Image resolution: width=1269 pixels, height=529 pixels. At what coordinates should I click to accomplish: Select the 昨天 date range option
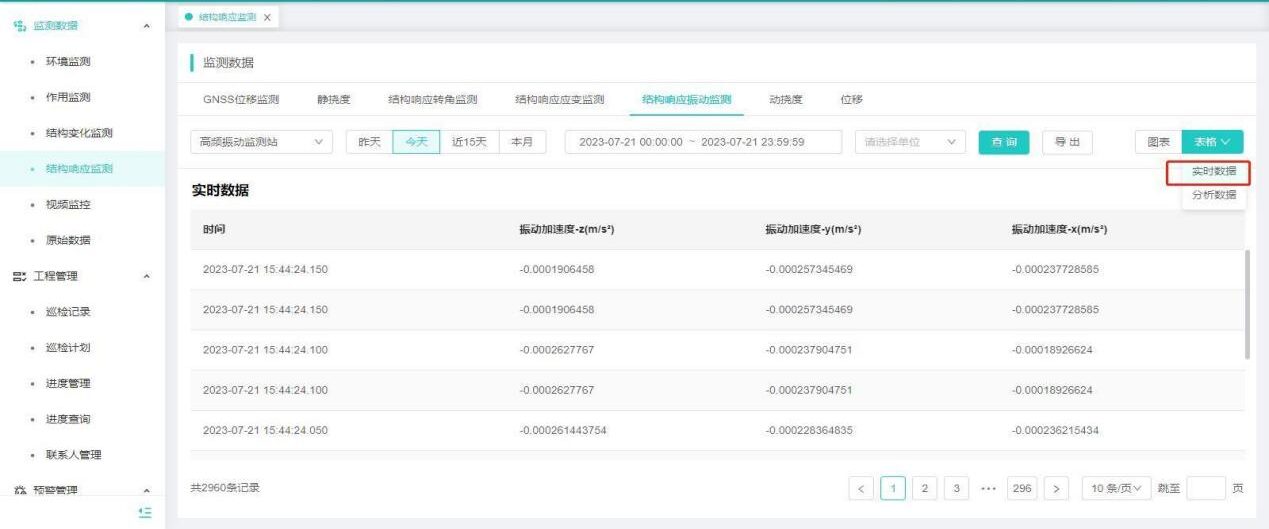[369, 142]
